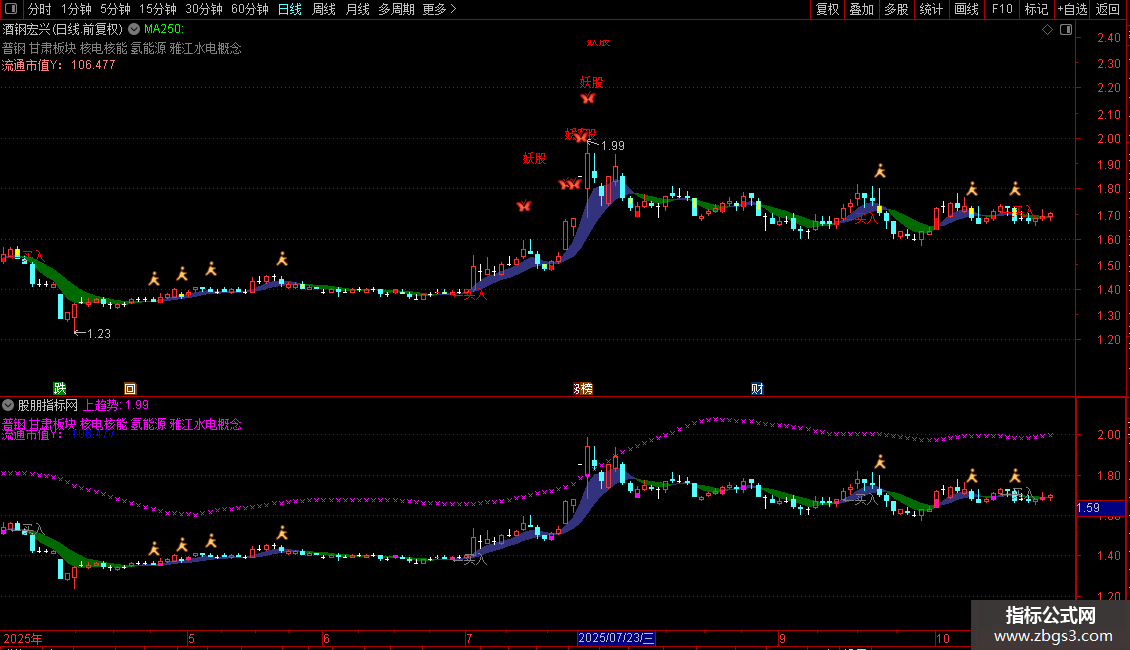Select the 60分钟 period tab
The image size is (1130, 650).
point(250,9)
